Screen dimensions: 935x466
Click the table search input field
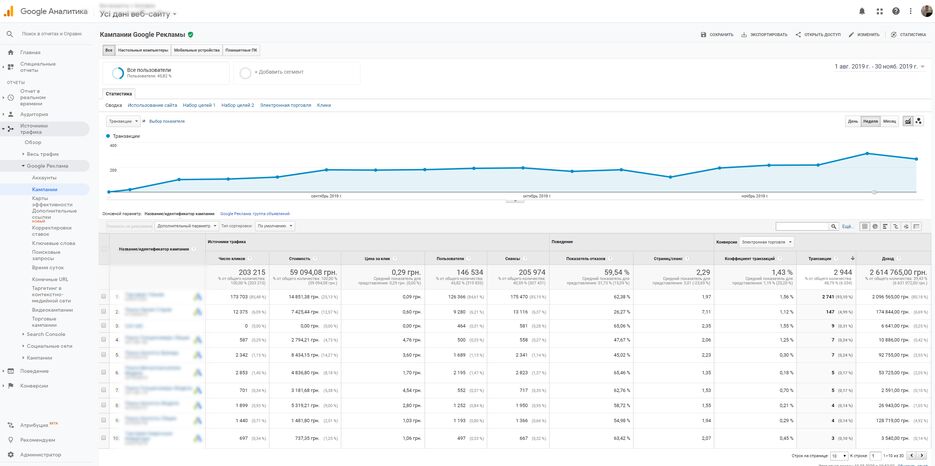click(803, 226)
